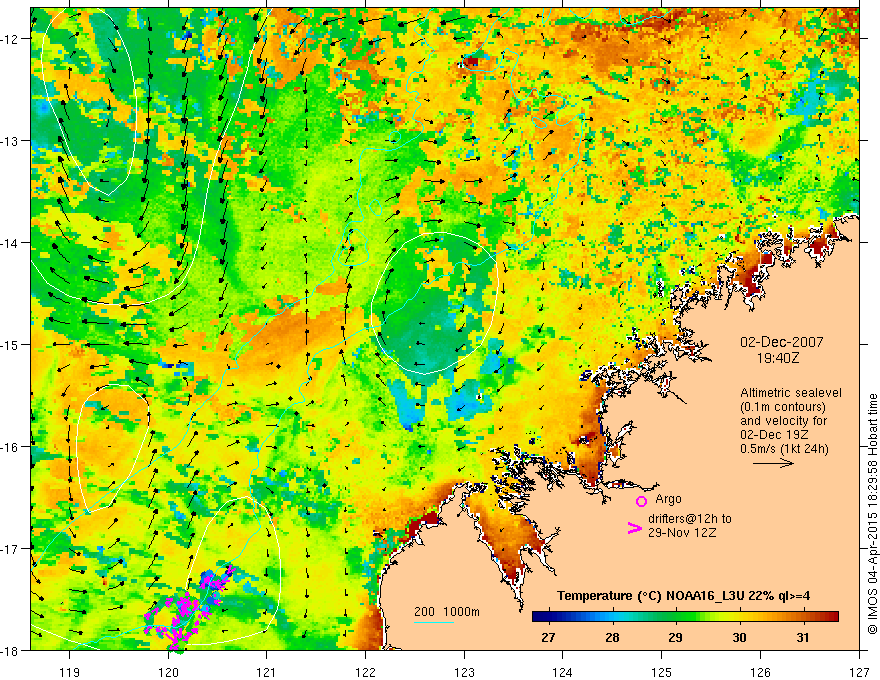The width and height of the screenshot is (880, 680).
Task: Click the latitude label '-15'
Action: 11,344
